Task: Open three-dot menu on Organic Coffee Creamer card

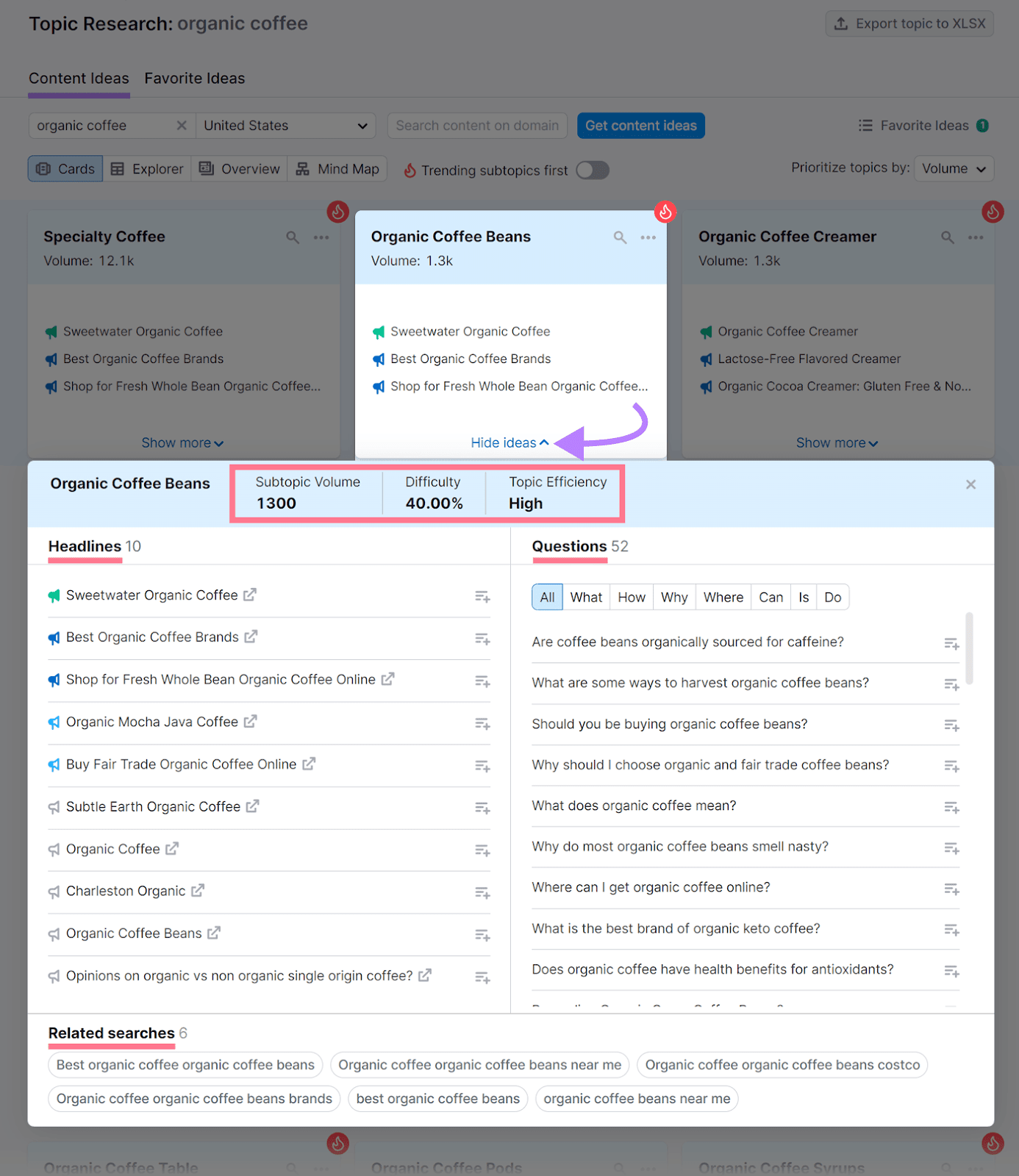Action: [x=976, y=237]
